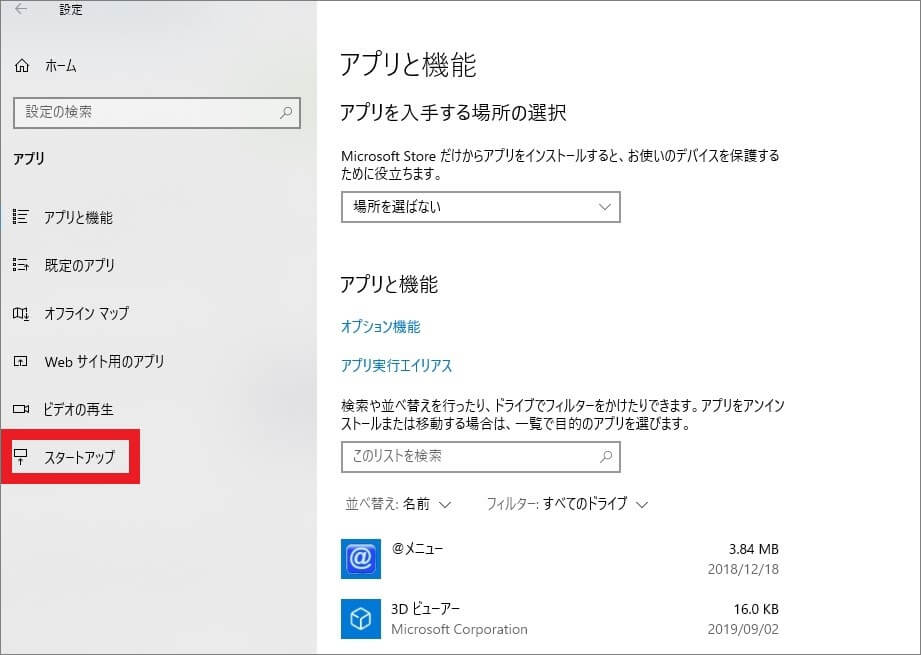Open 並べ替え: 名前 sort dropdown
This screenshot has height=655, width=921.
(x=398, y=504)
